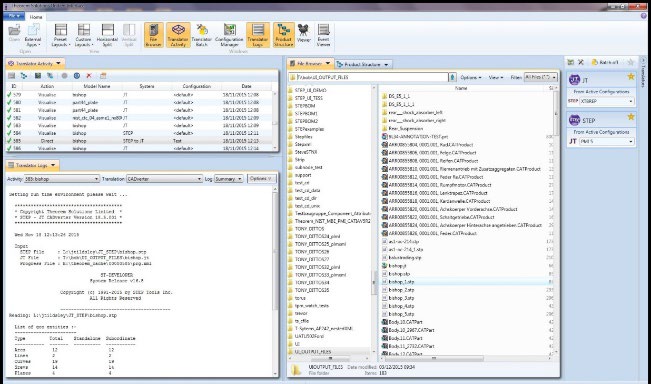This screenshot has height=384, width=651.
Task: Select the Home ribbon tab
Action: (36, 17)
